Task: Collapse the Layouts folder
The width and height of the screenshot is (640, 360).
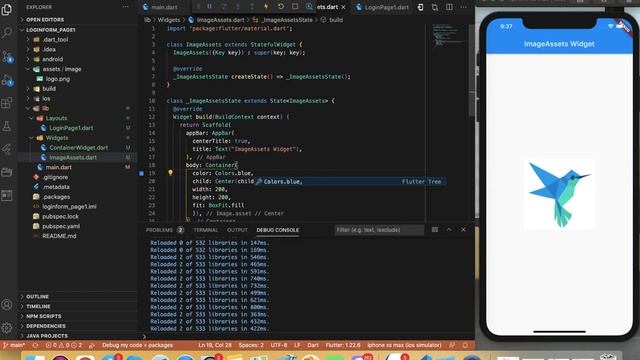Action: [56, 118]
